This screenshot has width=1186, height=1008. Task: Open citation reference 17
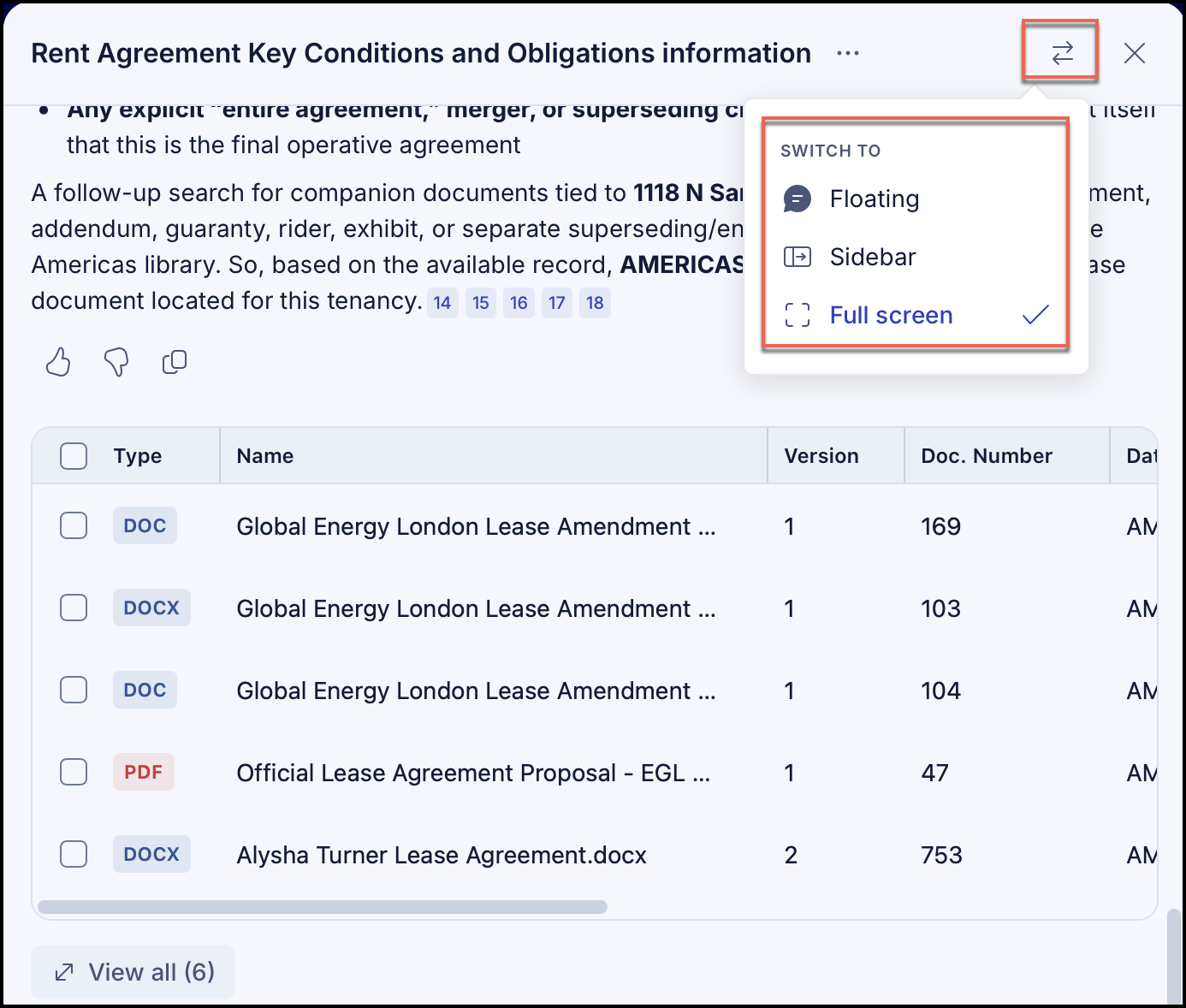[x=557, y=303]
